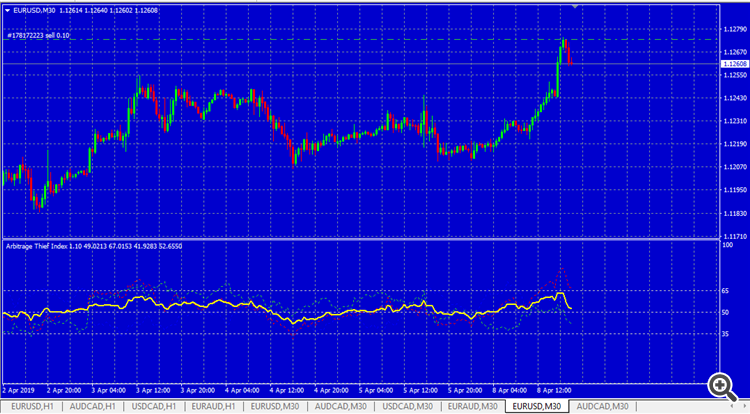Click the 1.12430 price axis label
The height and width of the screenshot is (414, 750).
[735, 98]
